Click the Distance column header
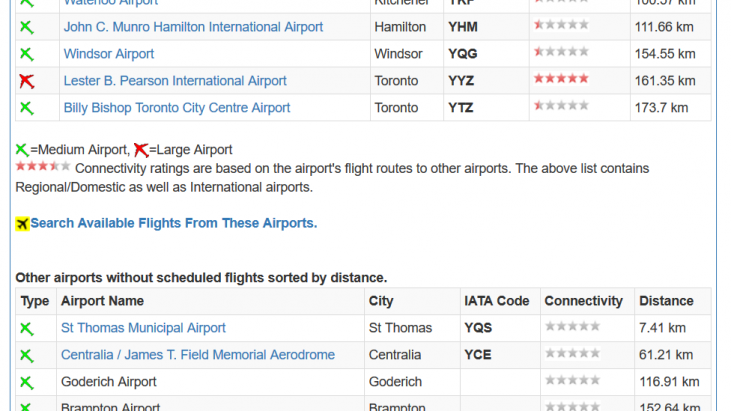 pyautogui.click(x=666, y=301)
